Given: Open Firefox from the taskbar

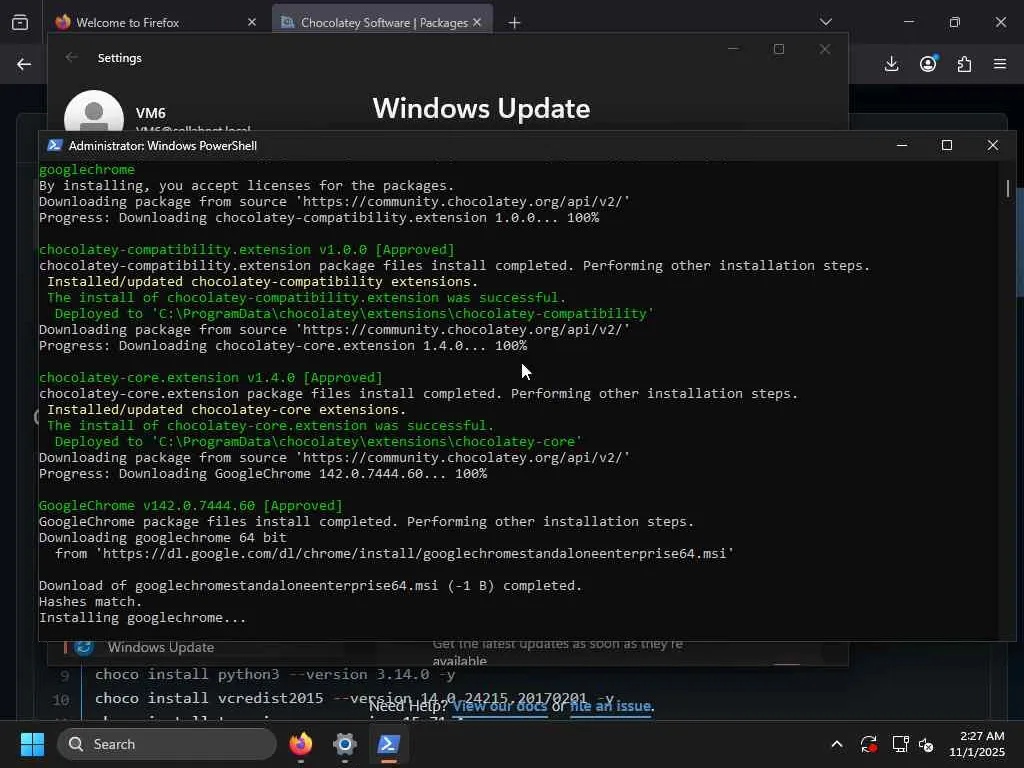Looking at the screenshot, I should click(x=301, y=744).
